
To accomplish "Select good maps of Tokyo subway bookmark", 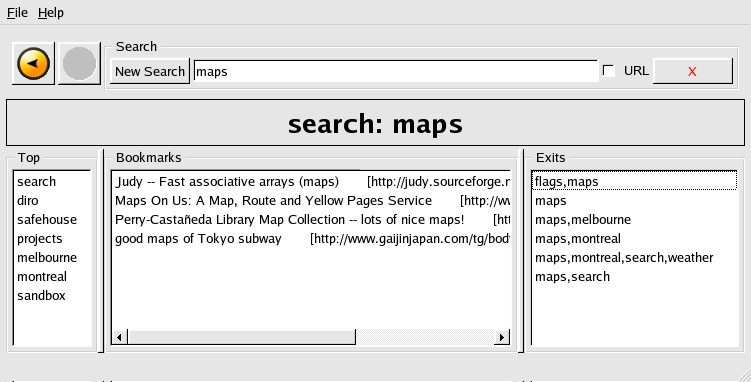I will pyautogui.click(x=311, y=239).
